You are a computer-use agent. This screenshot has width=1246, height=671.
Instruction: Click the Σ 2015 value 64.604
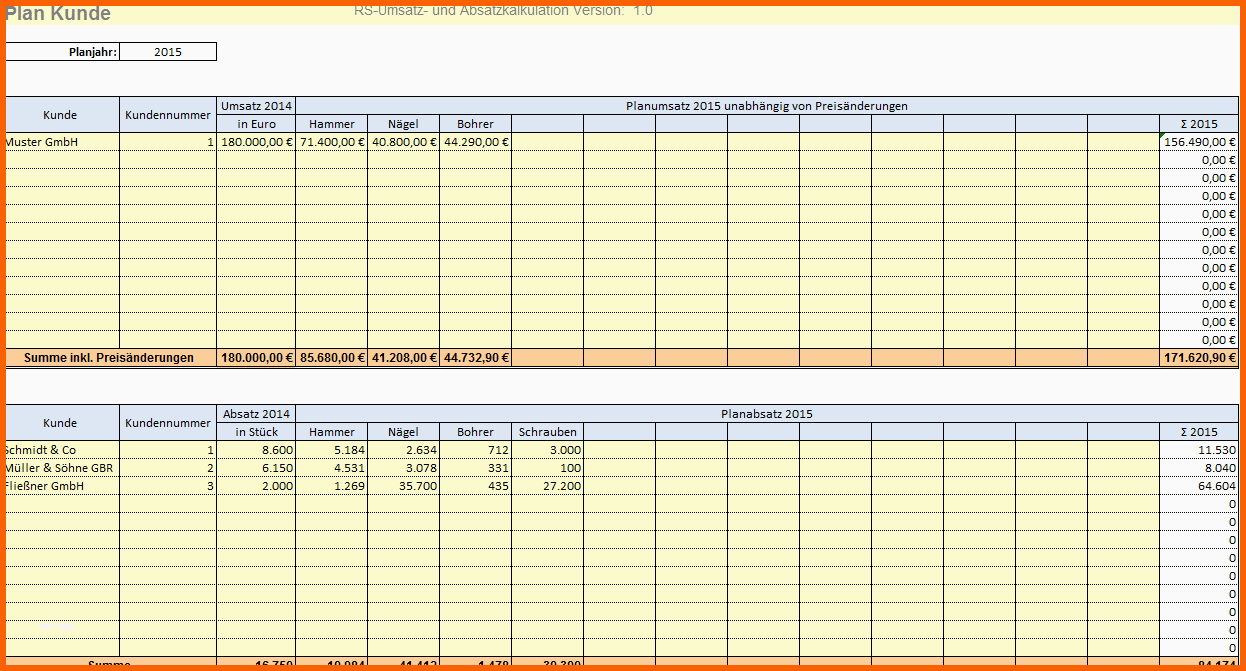[x=1199, y=486]
